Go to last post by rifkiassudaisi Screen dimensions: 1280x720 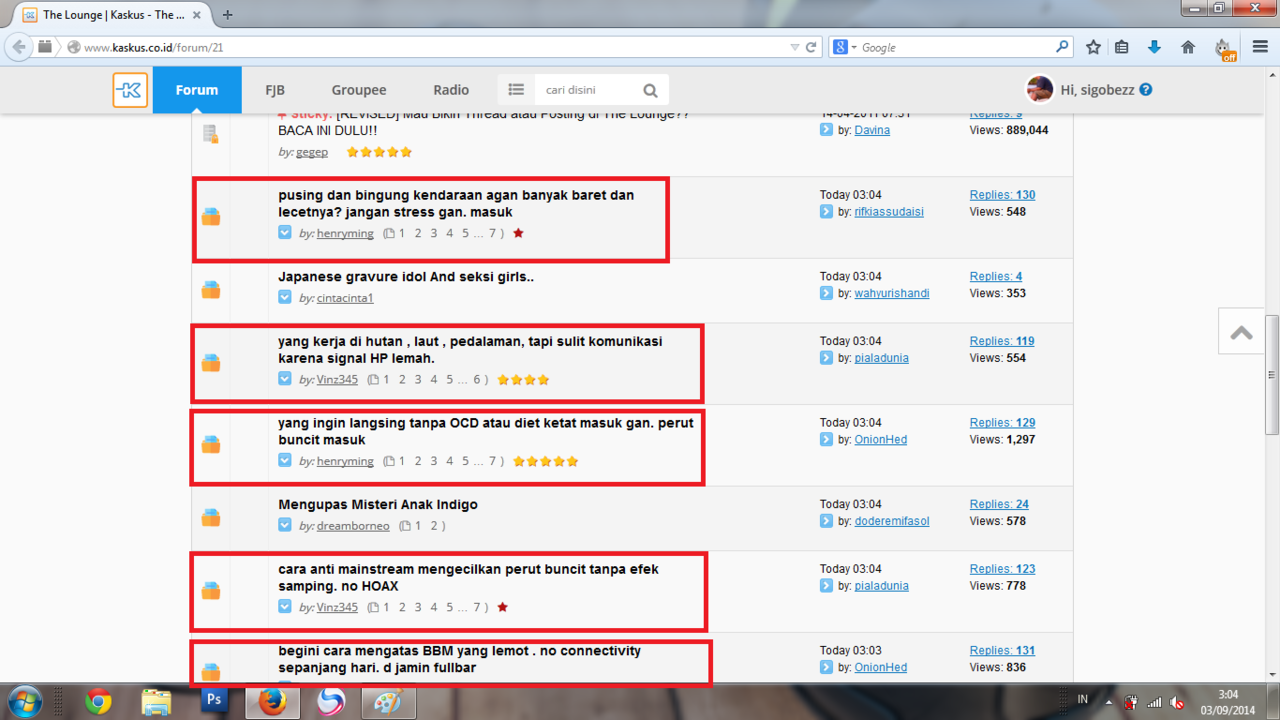point(826,212)
